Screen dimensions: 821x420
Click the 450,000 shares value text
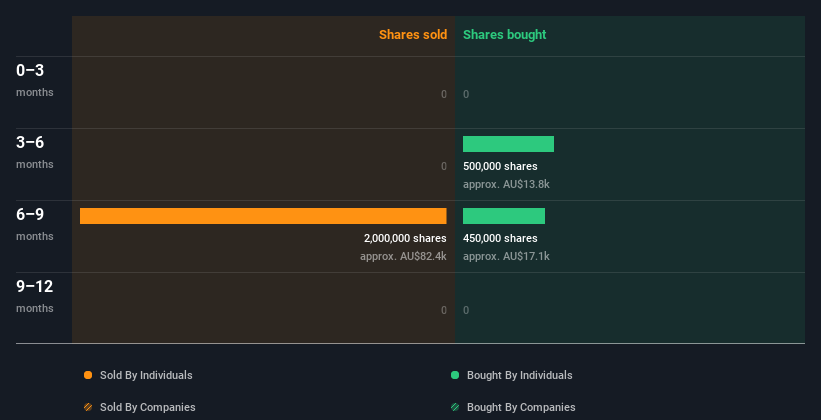[500, 238]
